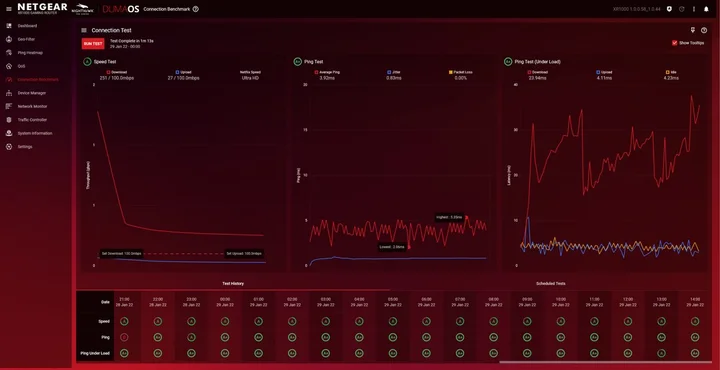Open the Device Manager sidebar icon
This screenshot has height=370, width=720.
[9, 93]
